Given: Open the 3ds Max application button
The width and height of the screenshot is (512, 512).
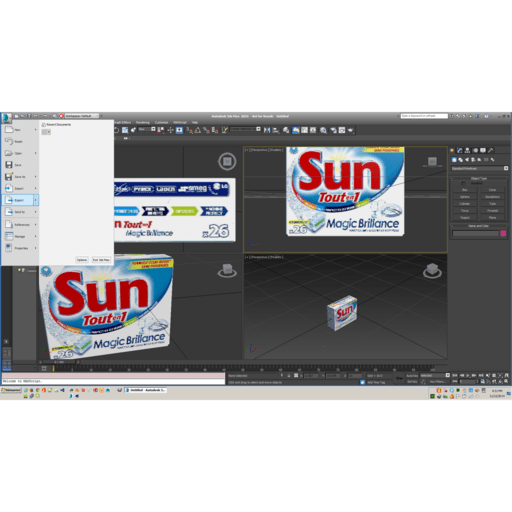Looking at the screenshot, I should coord(7,118).
